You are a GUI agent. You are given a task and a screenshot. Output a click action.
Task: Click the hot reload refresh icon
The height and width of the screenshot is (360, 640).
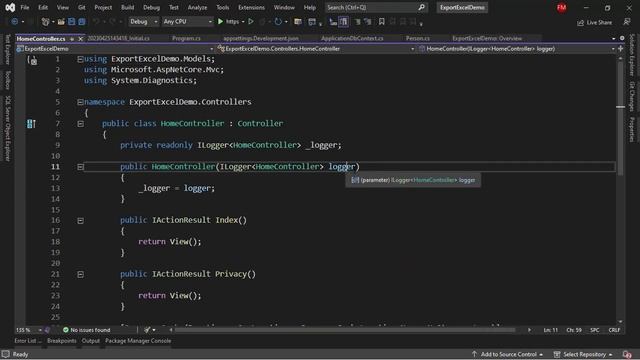click(278, 22)
